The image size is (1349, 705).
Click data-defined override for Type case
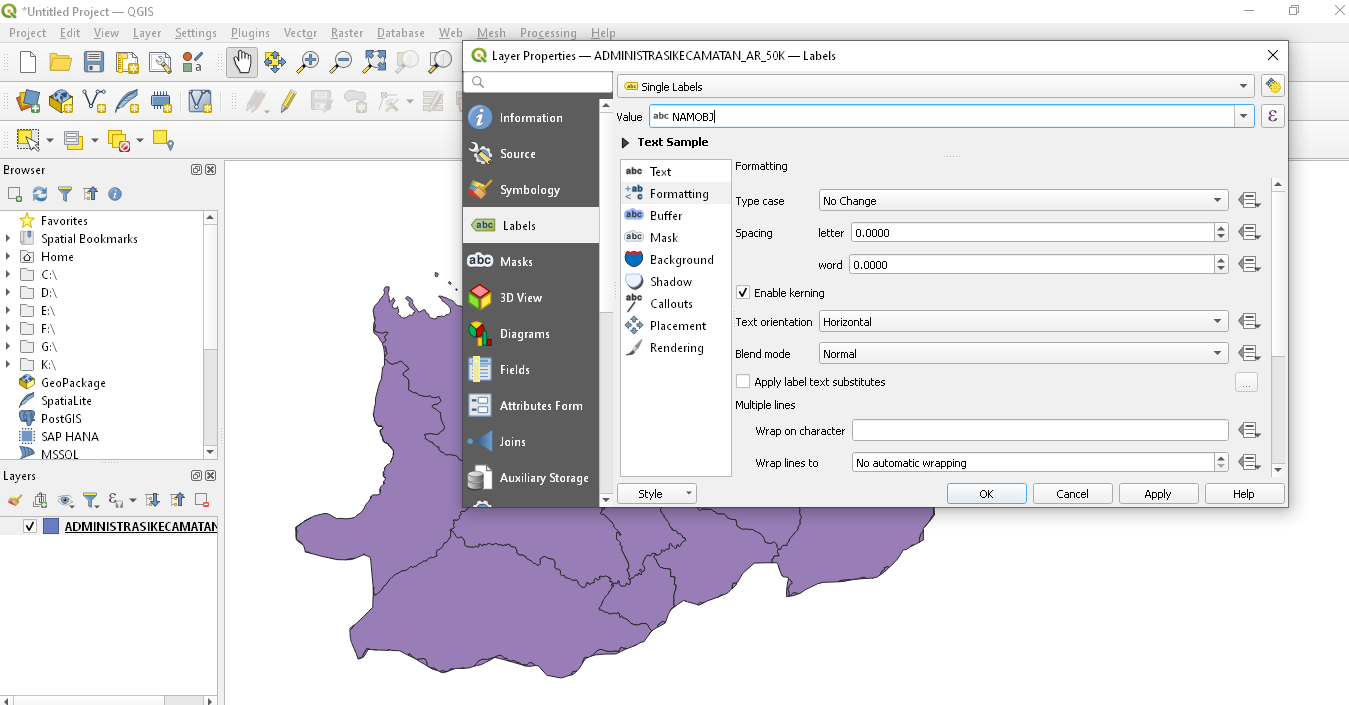1248,201
